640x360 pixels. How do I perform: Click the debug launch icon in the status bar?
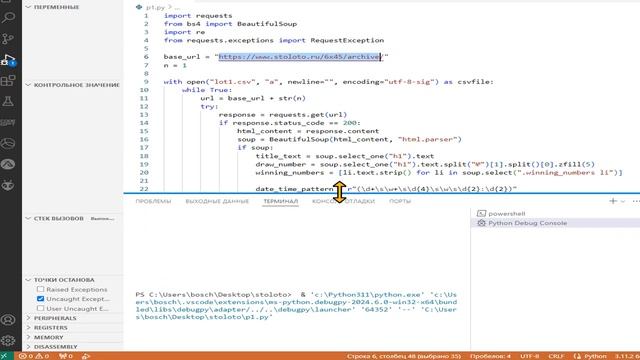[86, 356]
